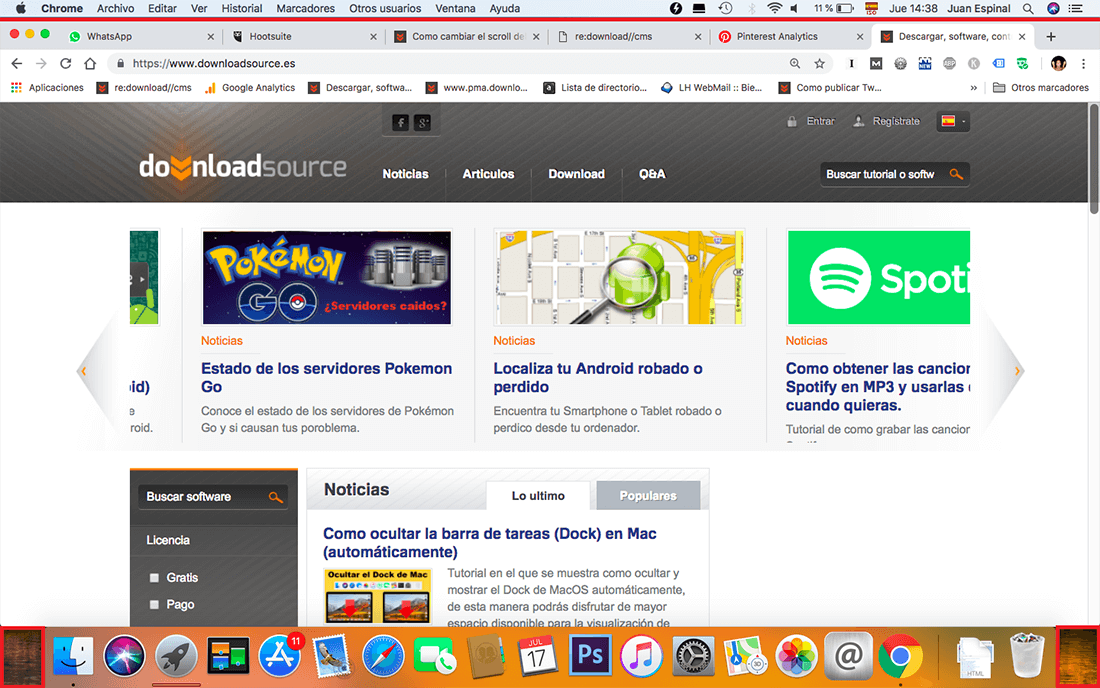Switch to the Pinterest Analytics tab
Viewport: 1100px width, 688px height.
789,36
